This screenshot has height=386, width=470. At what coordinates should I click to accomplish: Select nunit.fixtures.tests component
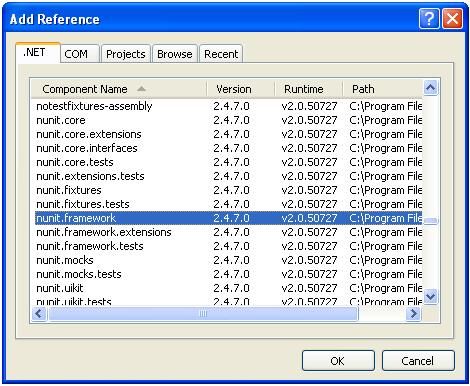(x=229, y=204)
